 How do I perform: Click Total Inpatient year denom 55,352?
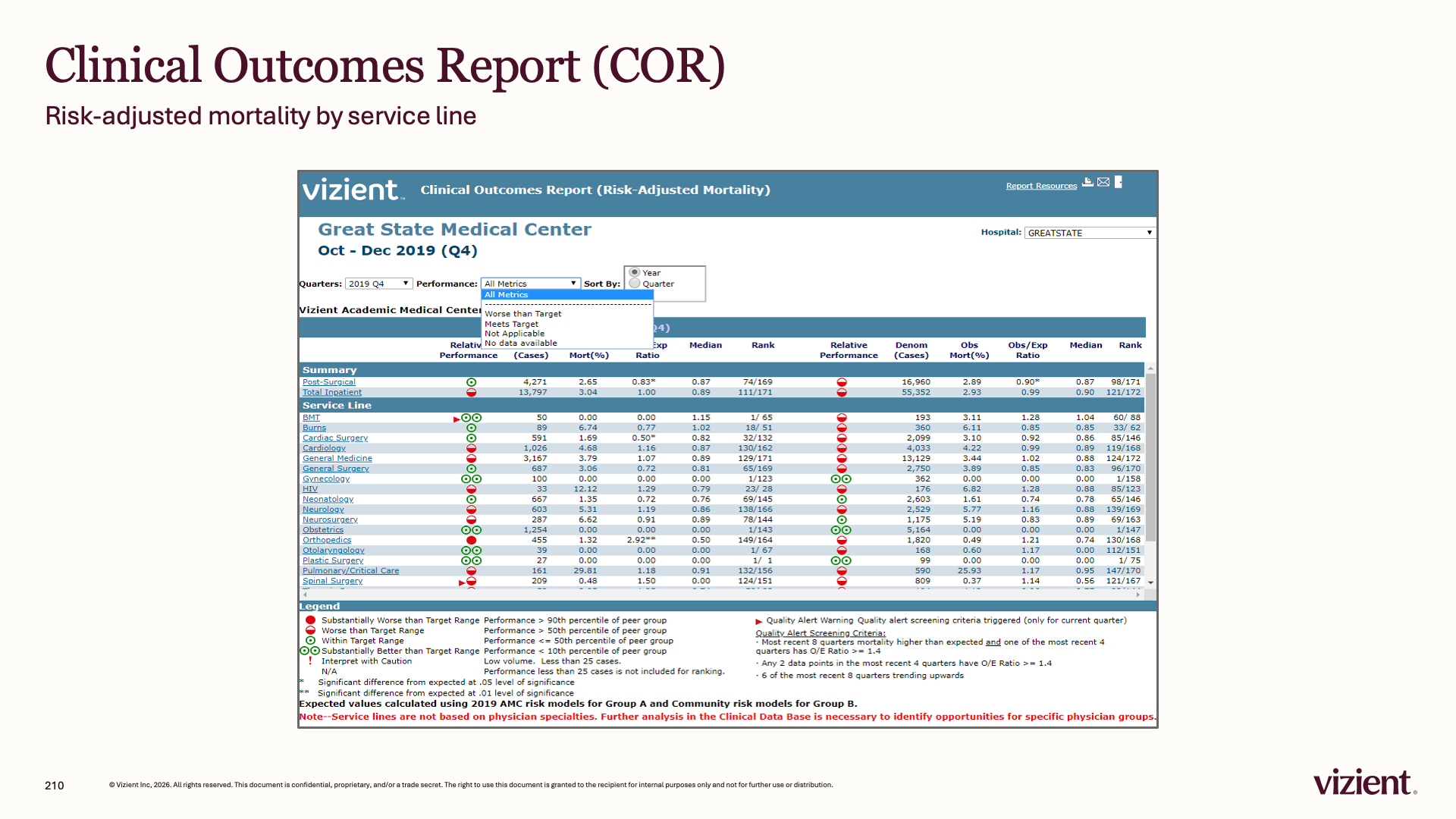[916, 392]
